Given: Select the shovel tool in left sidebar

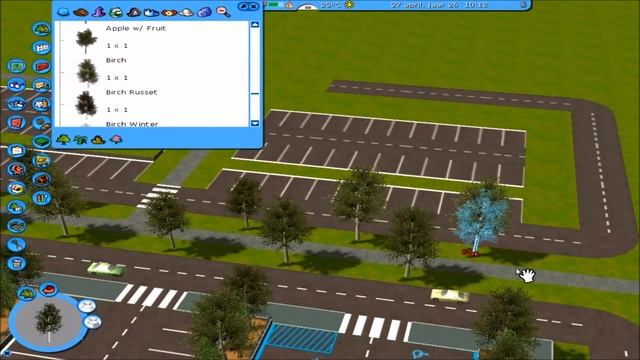Looking at the screenshot, I should point(16,245).
